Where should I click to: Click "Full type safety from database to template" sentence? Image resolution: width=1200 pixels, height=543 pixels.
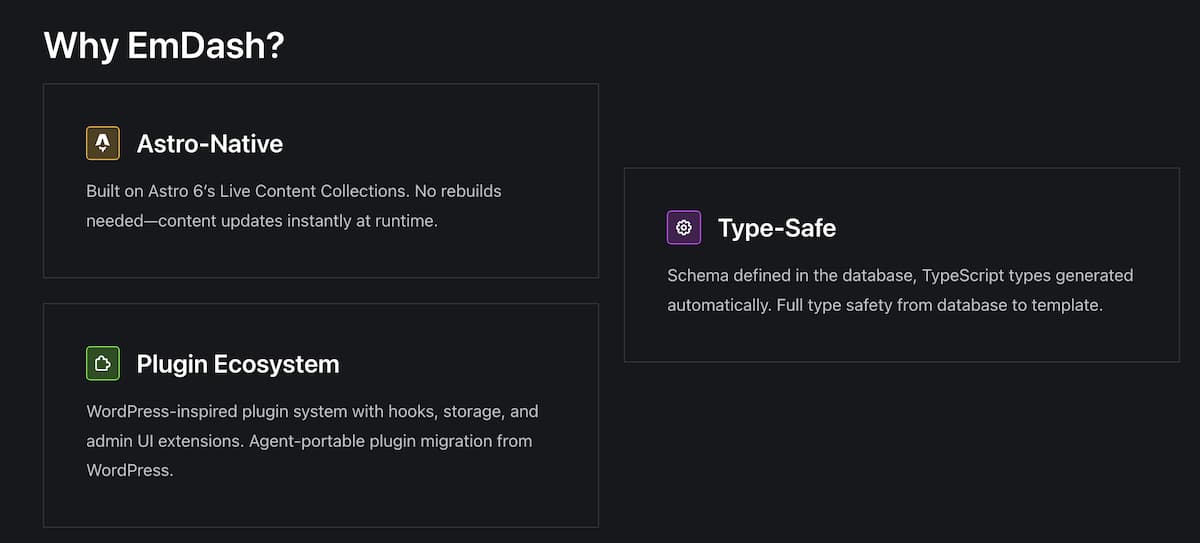pyautogui.click(x=939, y=305)
